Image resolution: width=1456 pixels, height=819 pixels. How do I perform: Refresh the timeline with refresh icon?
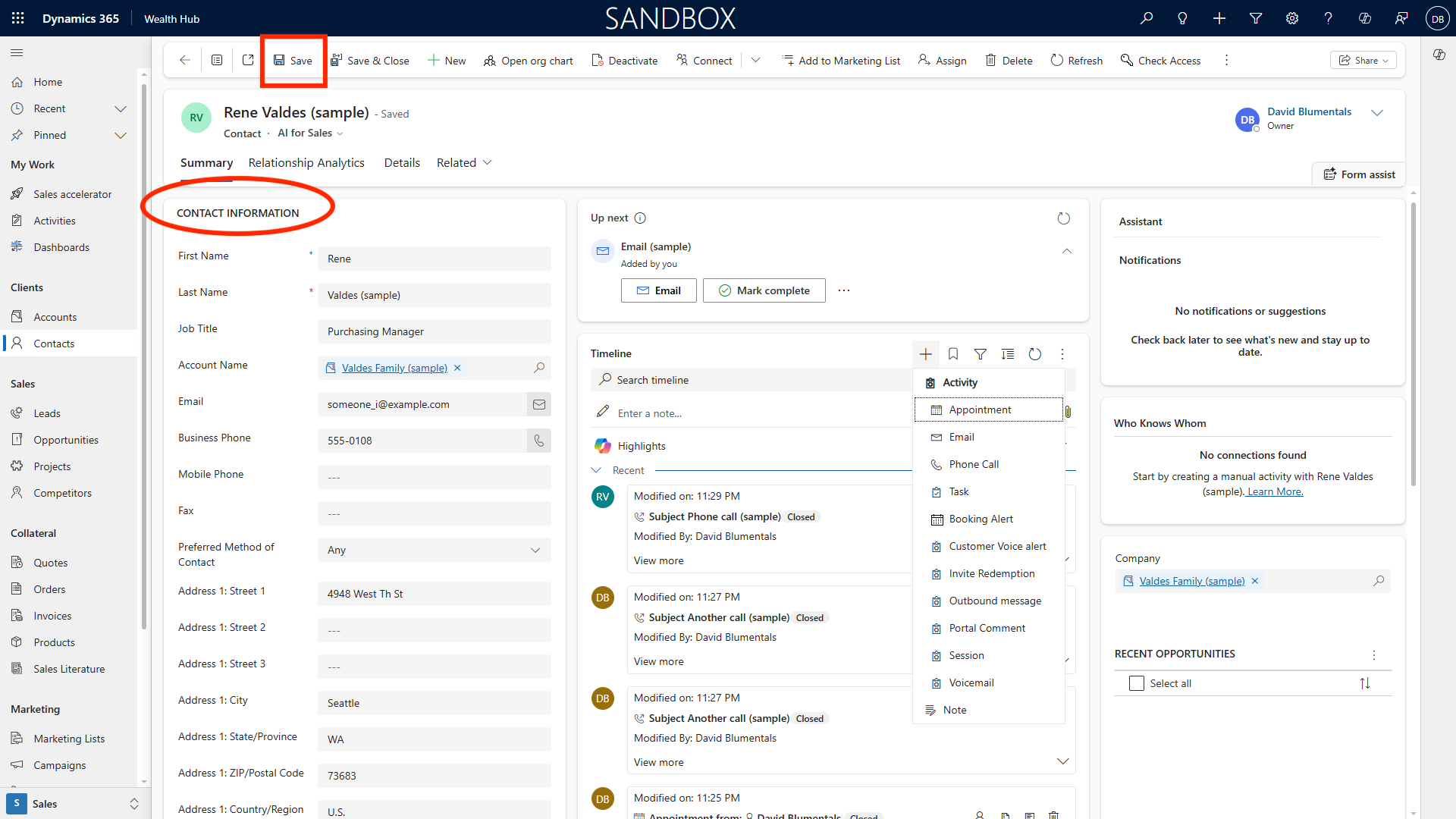click(x=1035, y=354)
